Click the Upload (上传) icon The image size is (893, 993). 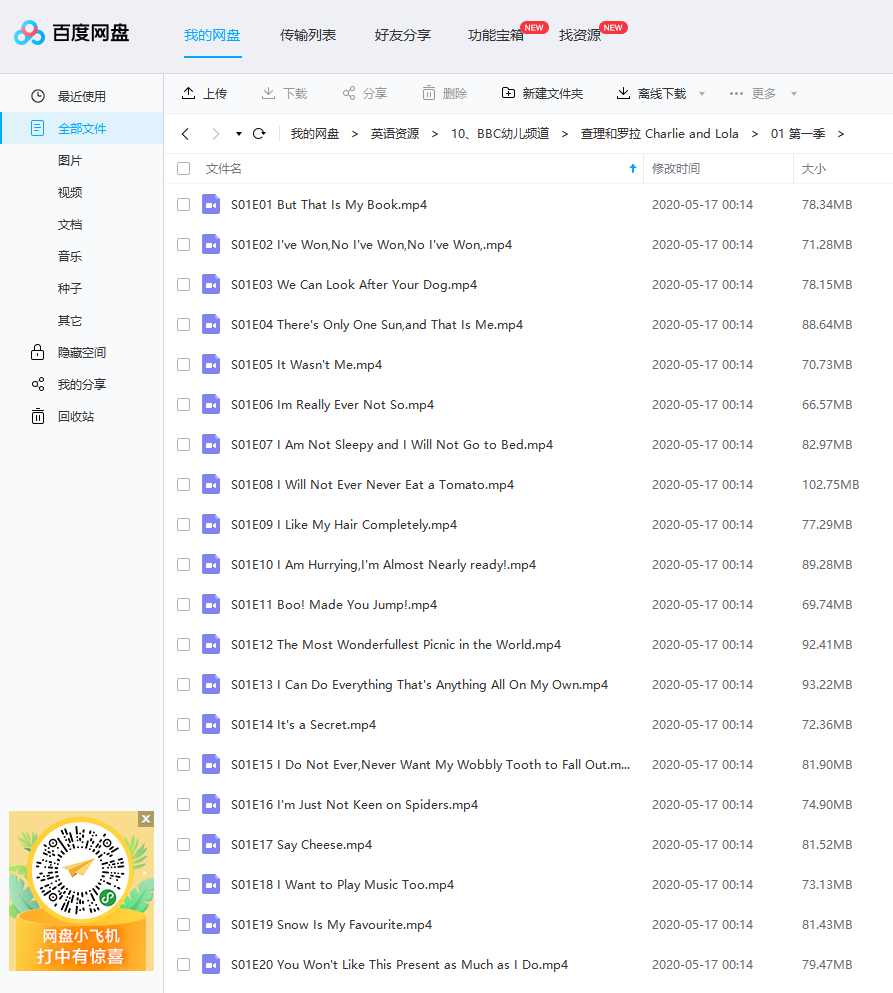pos(189,93)
